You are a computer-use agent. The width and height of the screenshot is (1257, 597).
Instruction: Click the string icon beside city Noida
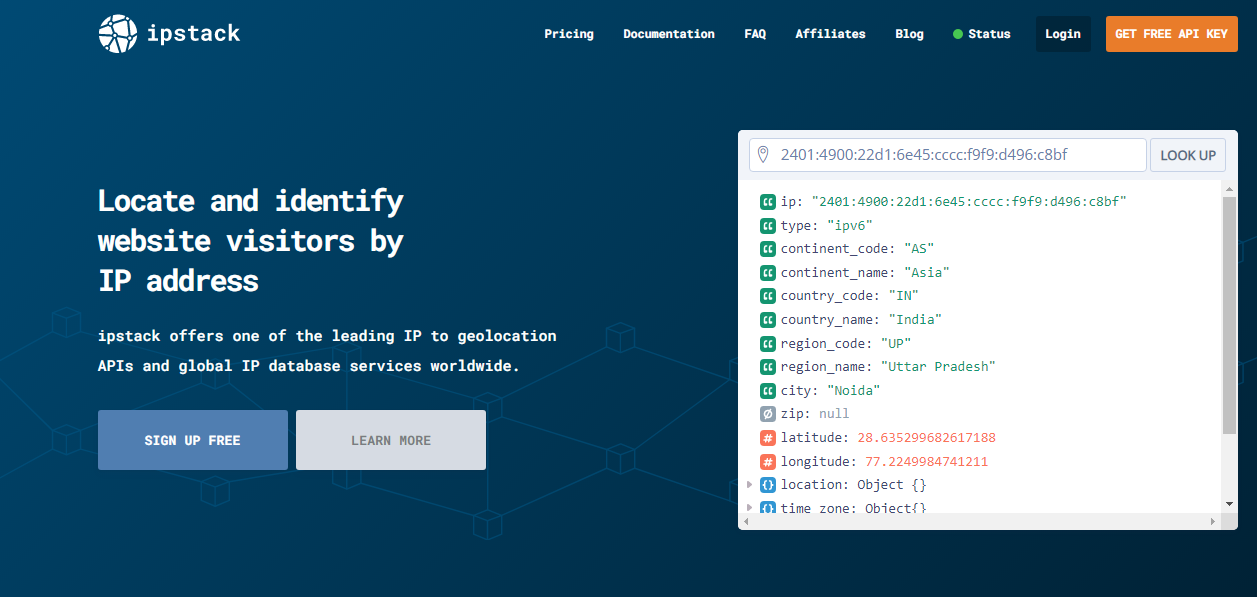click(x=767, y=390)
